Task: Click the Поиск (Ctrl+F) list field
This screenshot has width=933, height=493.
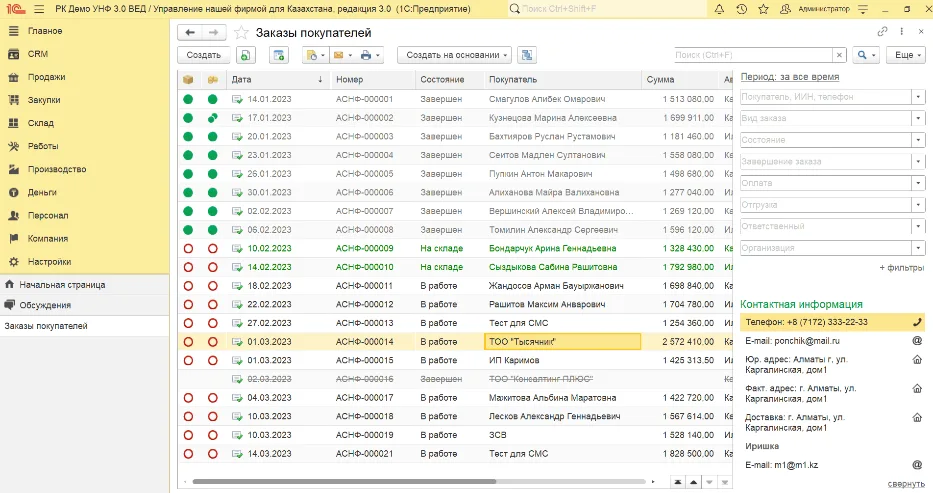Action: pyautogui.click(x=753, y=55)
